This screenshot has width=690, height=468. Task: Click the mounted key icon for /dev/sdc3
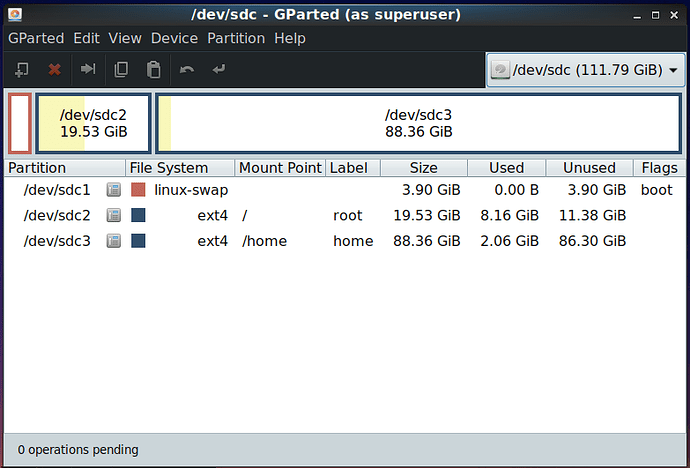pyautogui.click(x=114, y=241)
